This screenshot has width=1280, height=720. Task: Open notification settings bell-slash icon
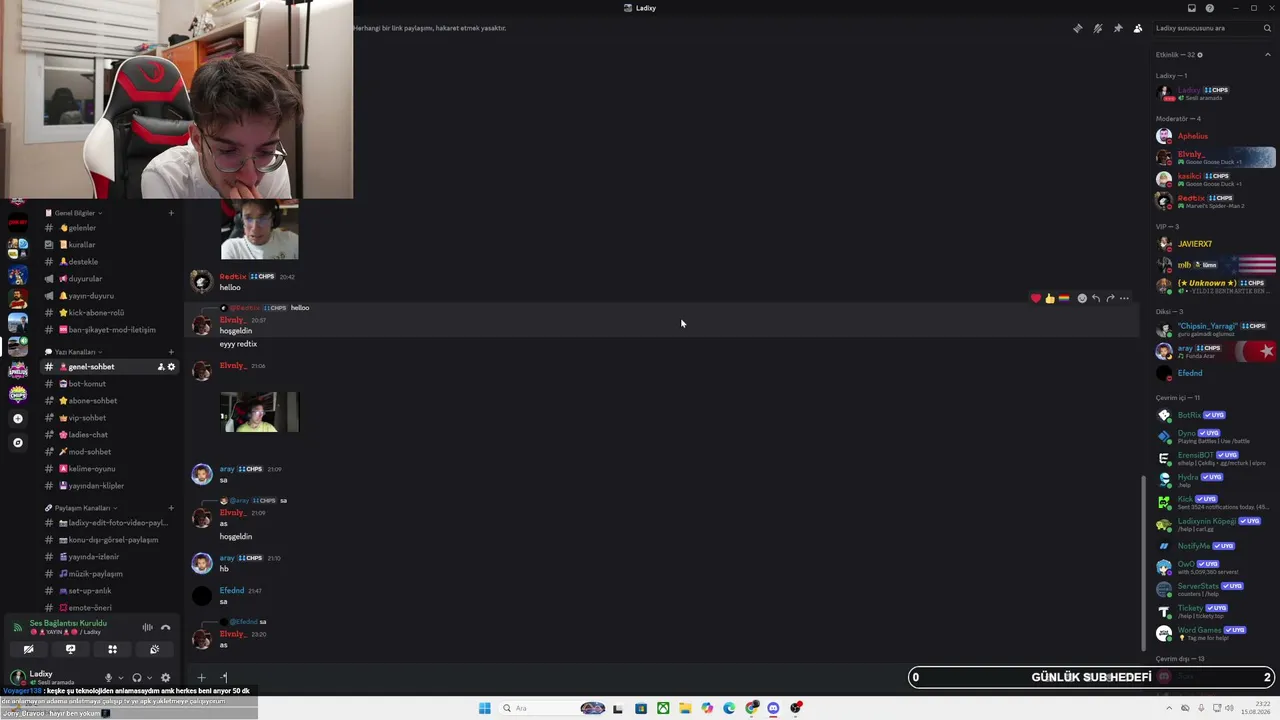(1098, 28)
